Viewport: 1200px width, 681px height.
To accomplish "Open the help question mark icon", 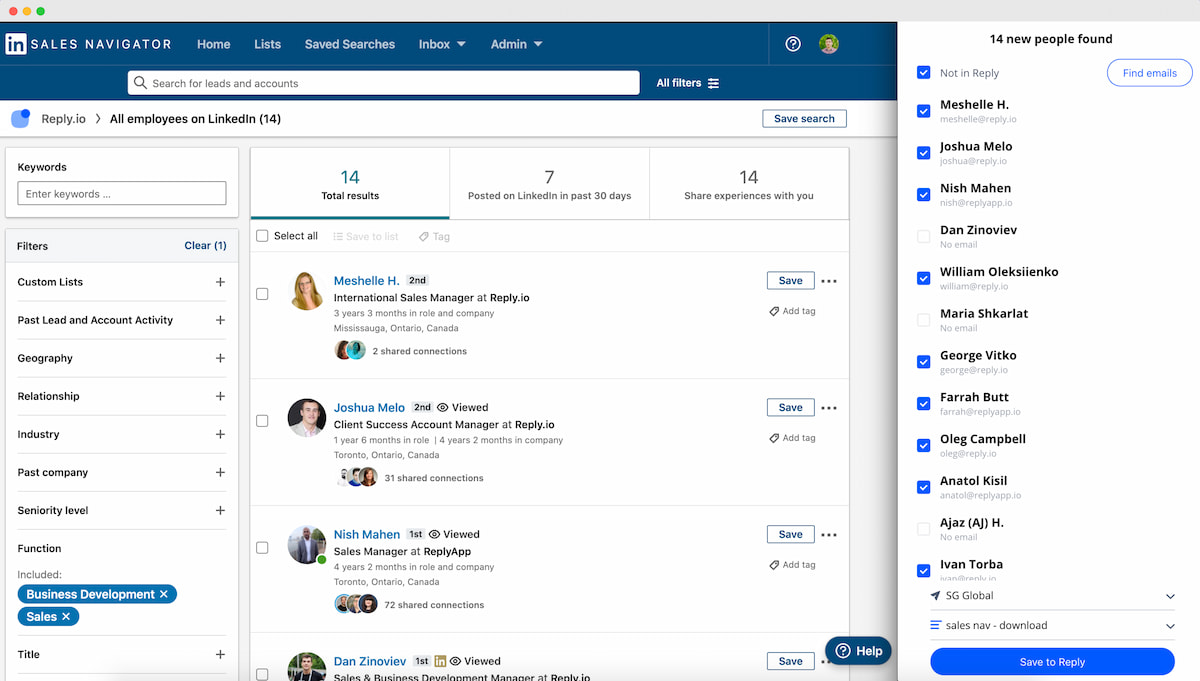I will pos(793,44).
